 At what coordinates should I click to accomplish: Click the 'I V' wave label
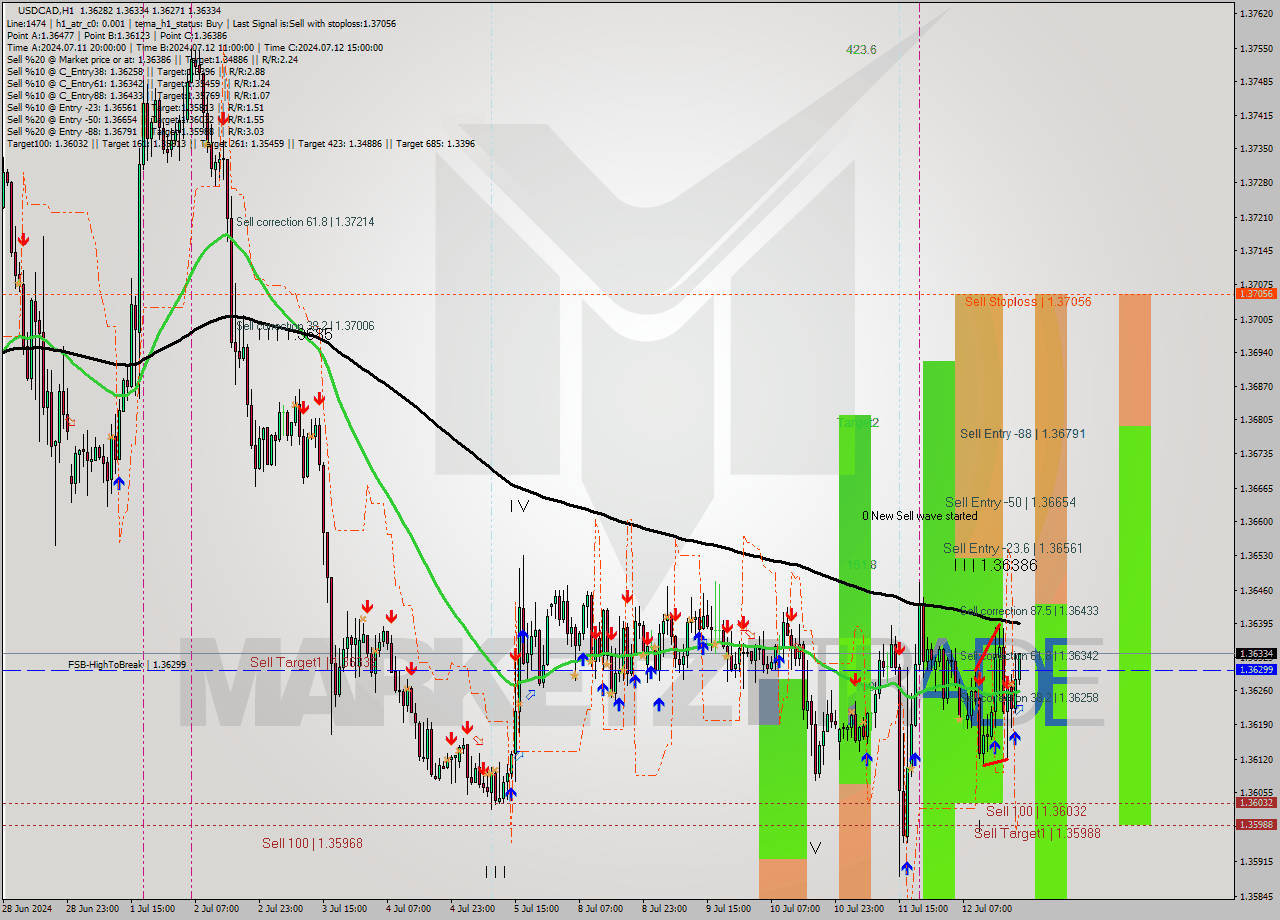[x=519, y=506]
